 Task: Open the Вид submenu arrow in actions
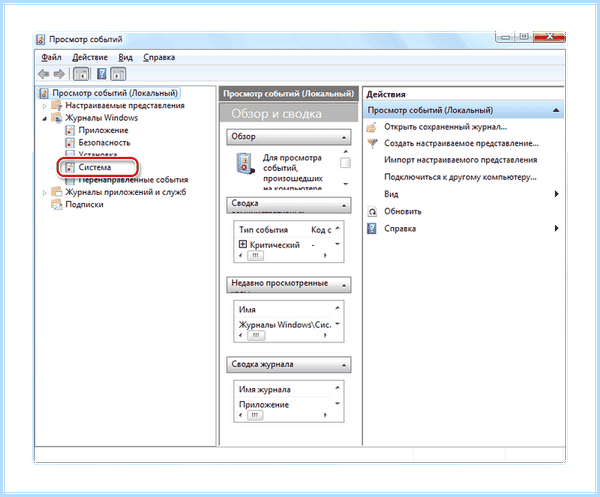[x=557, y=194]
